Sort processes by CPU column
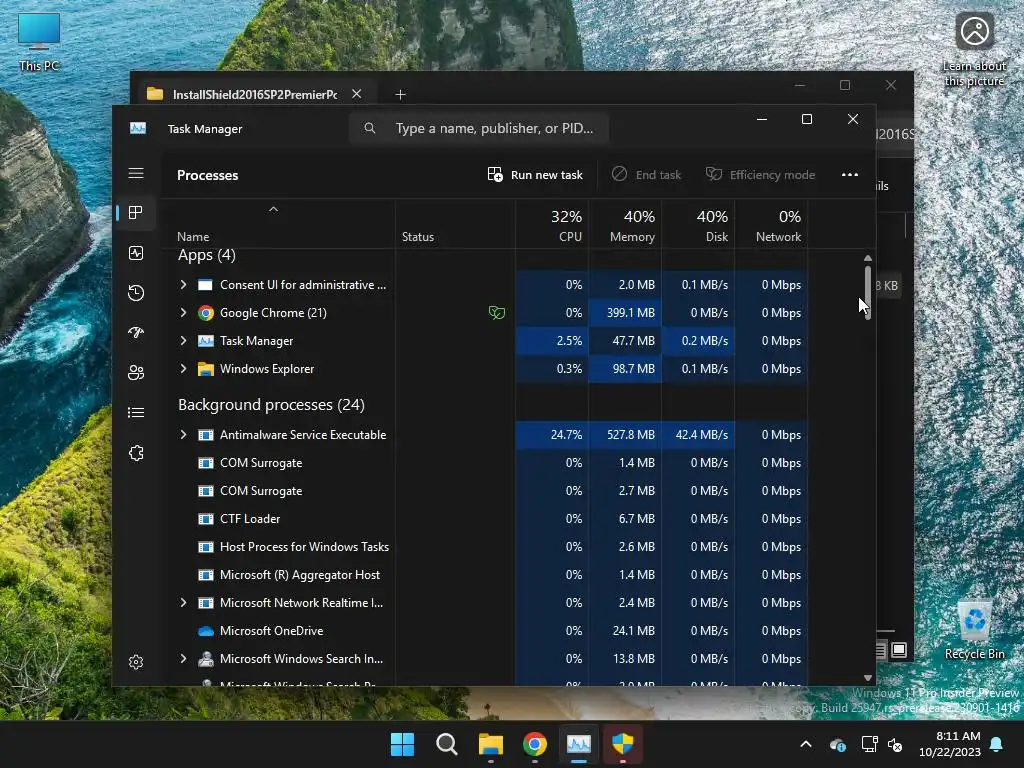The height and width of the screenshot is (768, 1024). point(552,225)
